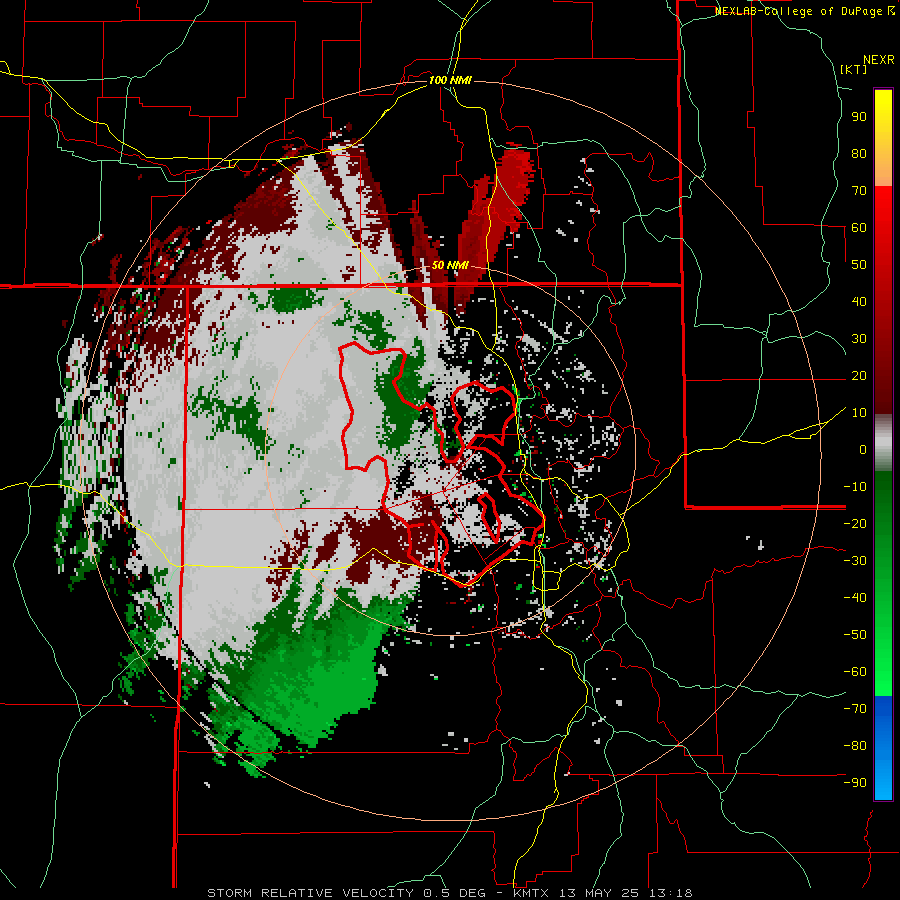
Task: Click the -40 value on the velocity scale
Action: tap(855, 598)
